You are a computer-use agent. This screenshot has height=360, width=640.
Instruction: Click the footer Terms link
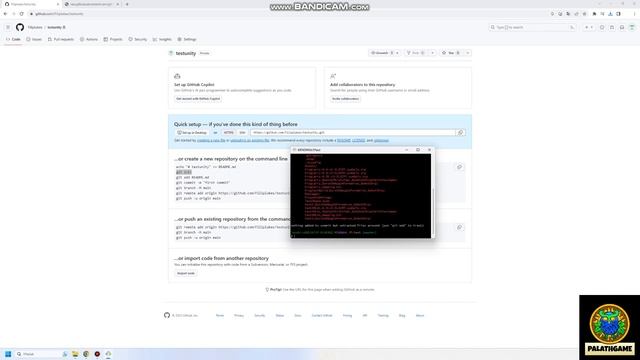pyautogui.click(x=220, y=316)
